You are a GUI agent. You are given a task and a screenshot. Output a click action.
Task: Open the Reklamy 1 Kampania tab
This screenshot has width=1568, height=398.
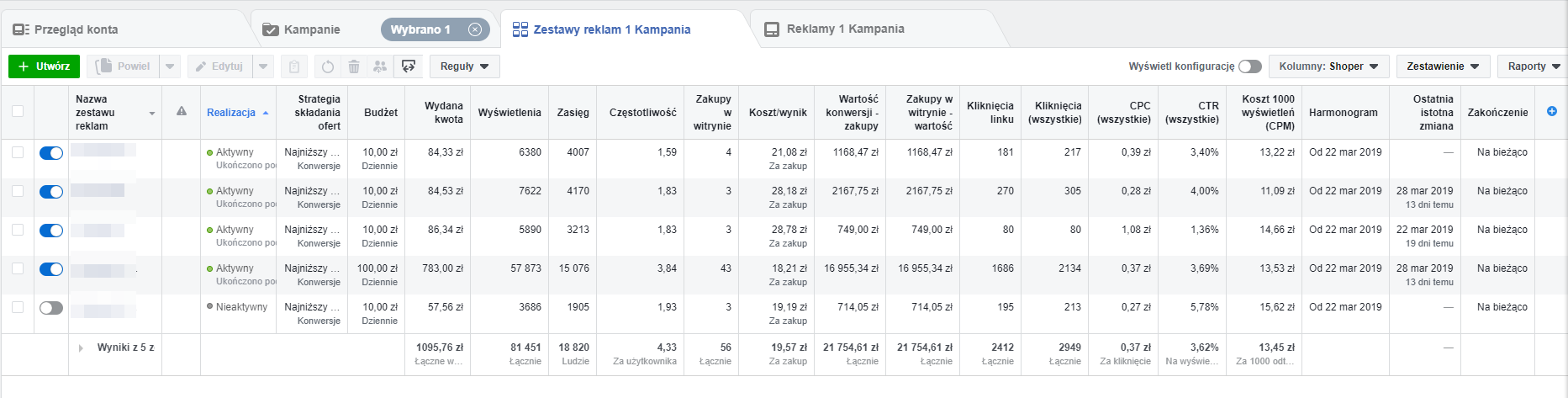point(834,29)
